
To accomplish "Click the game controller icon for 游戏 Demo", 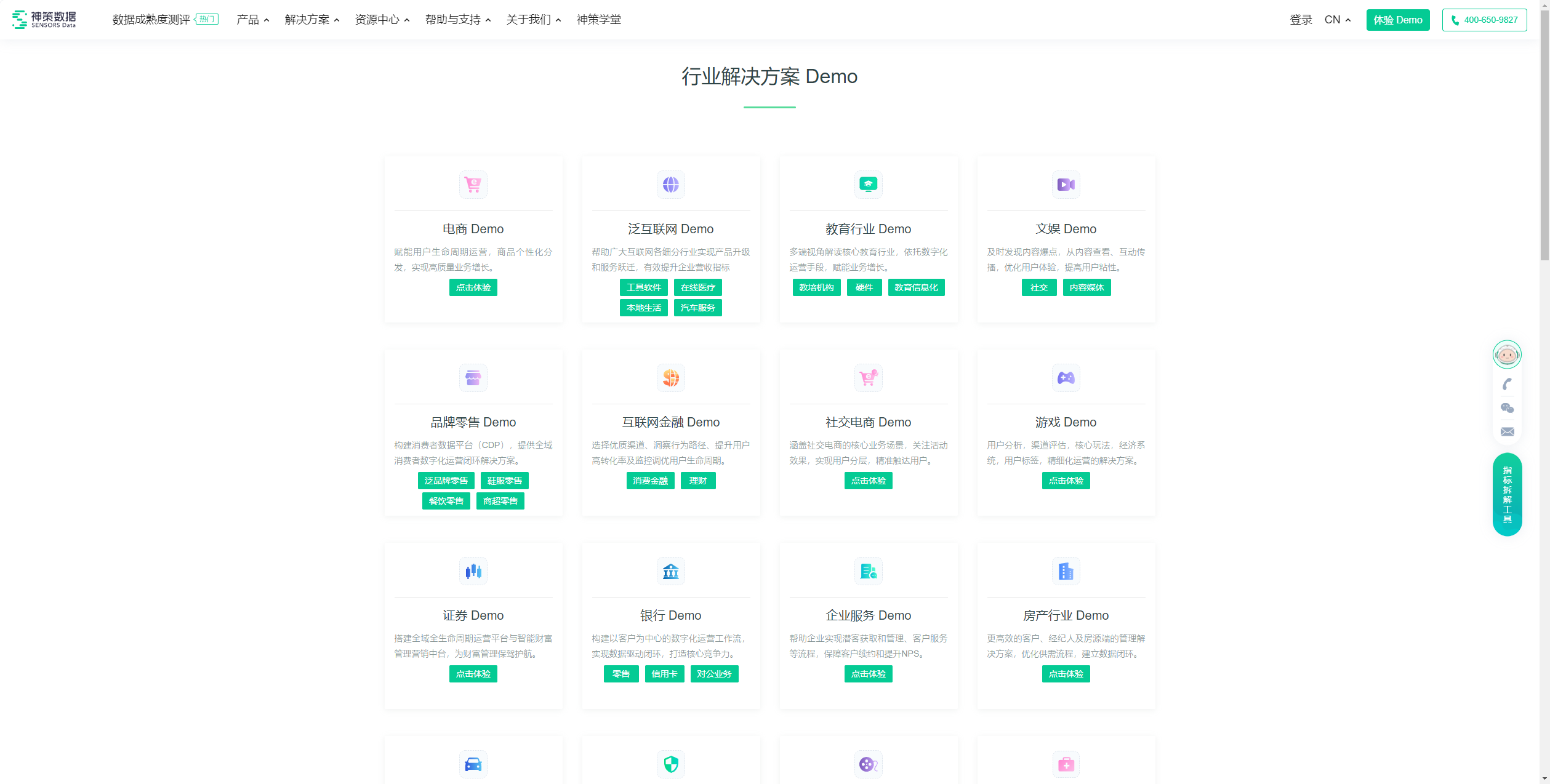I will tap(1066, 378).
